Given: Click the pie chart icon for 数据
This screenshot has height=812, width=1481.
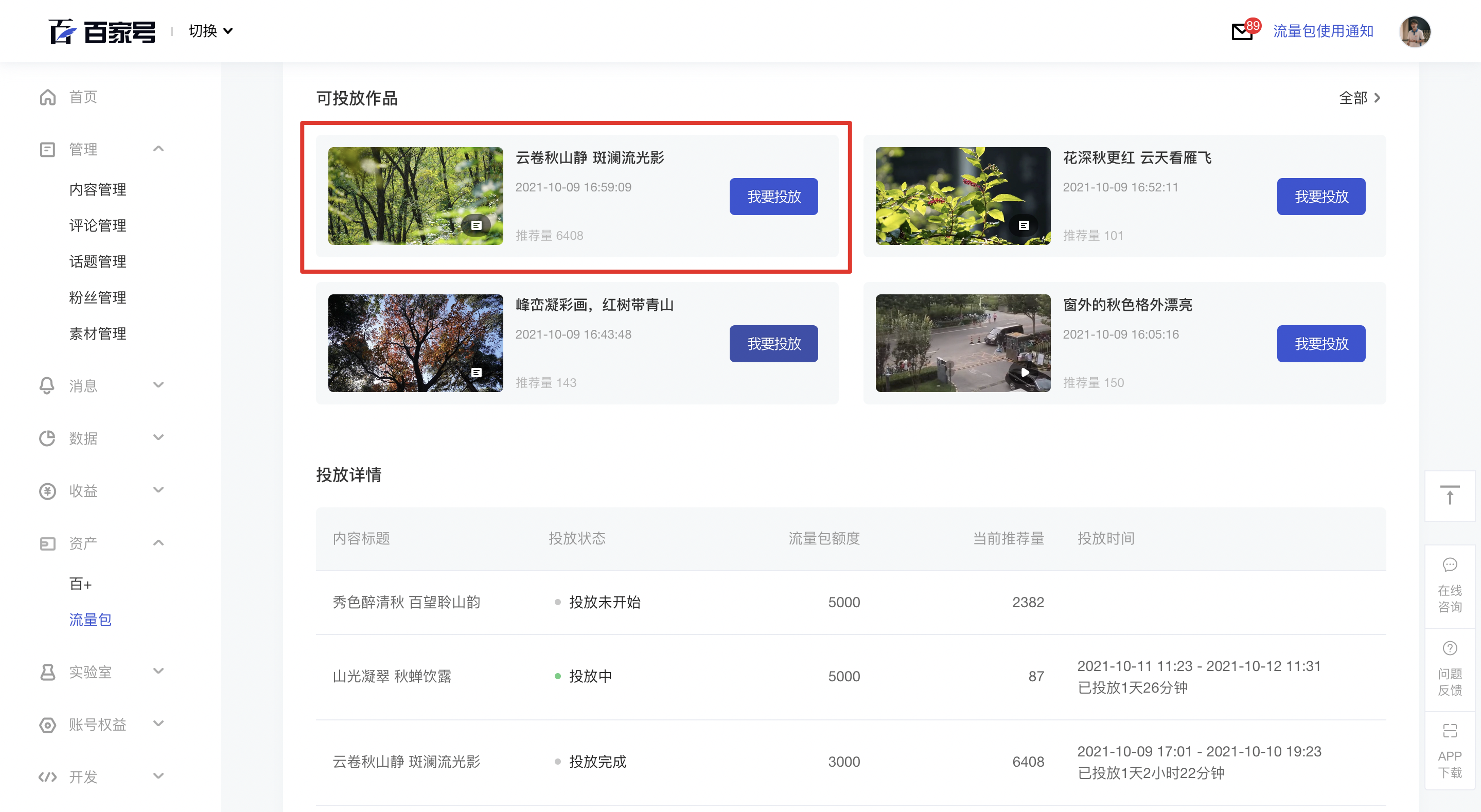Looking at the screenshot, I should point(47,438).
